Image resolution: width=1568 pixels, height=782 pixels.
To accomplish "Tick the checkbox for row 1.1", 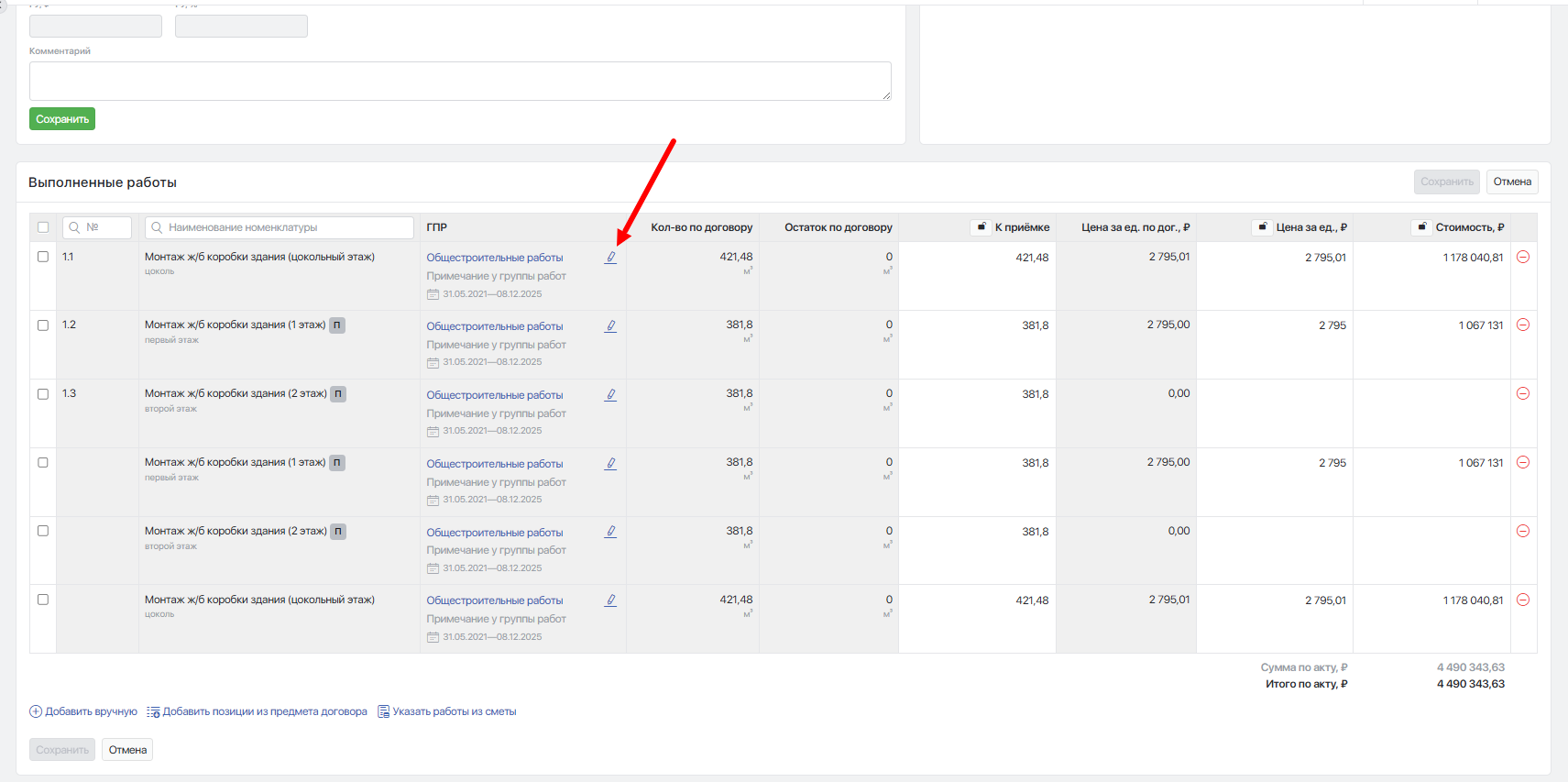I will pyautogui.click(x=43, y=257).
